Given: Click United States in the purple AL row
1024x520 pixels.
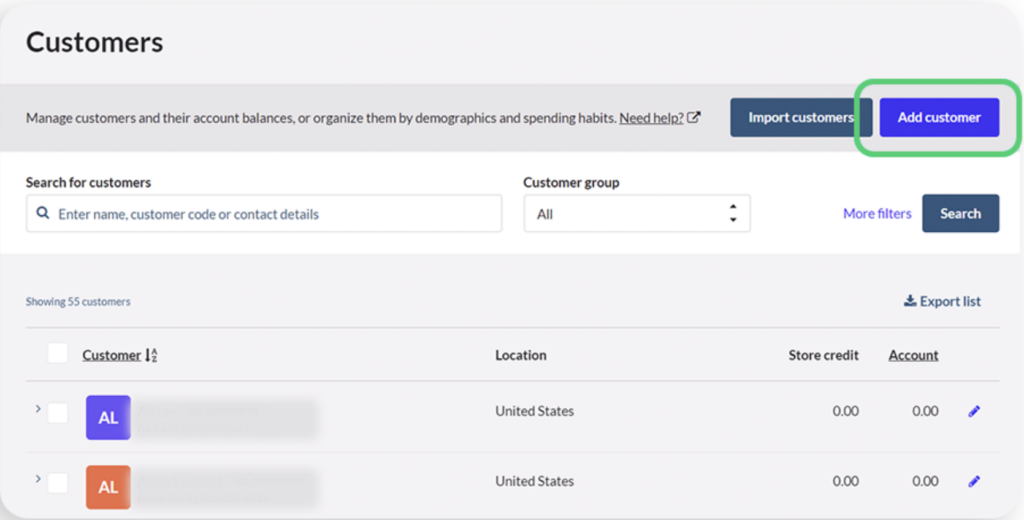Looking at the screenshot, I should coord(534,411).
